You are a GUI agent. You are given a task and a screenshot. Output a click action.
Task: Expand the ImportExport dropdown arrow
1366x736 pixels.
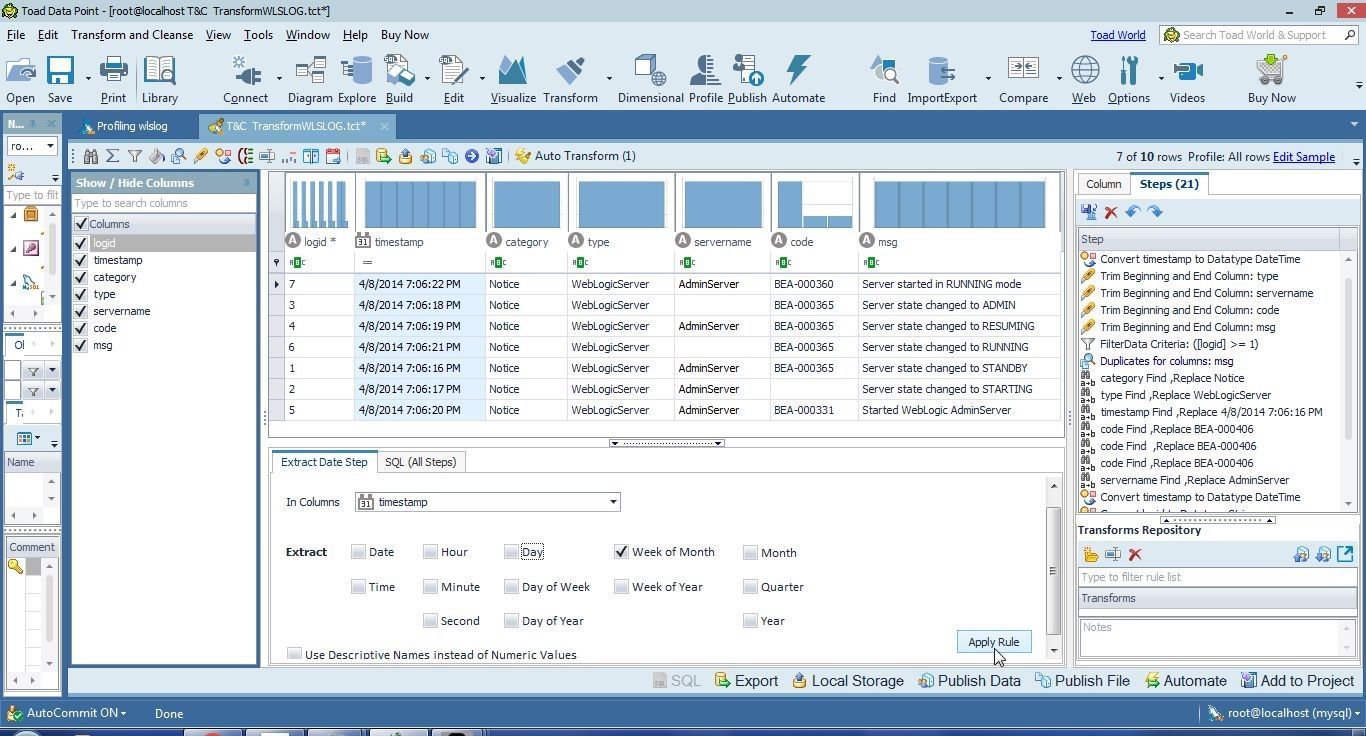[988, 79]
